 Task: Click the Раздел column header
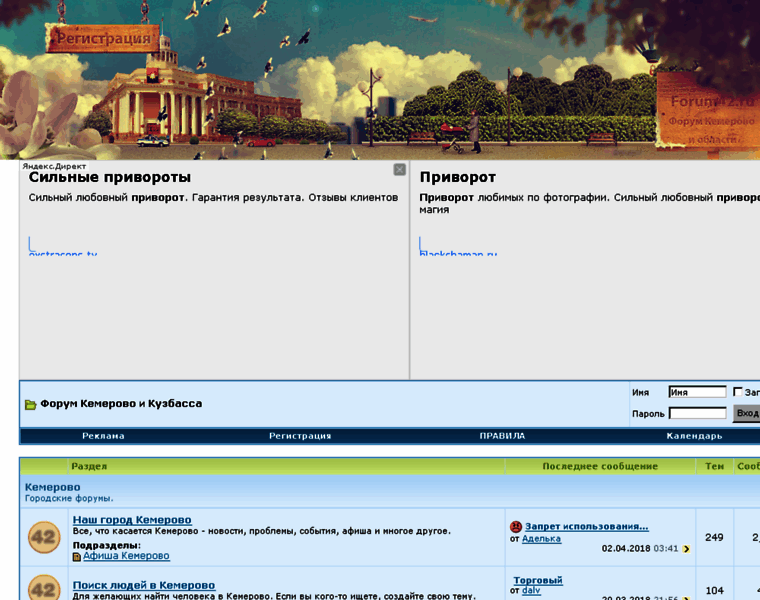89,466
